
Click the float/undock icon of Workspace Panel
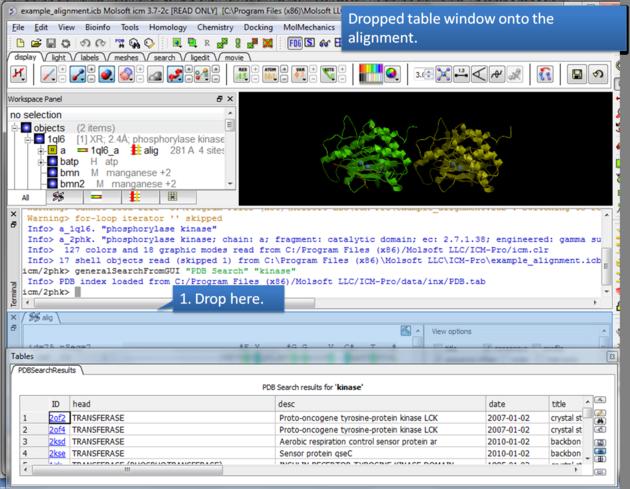pos(218,100)
